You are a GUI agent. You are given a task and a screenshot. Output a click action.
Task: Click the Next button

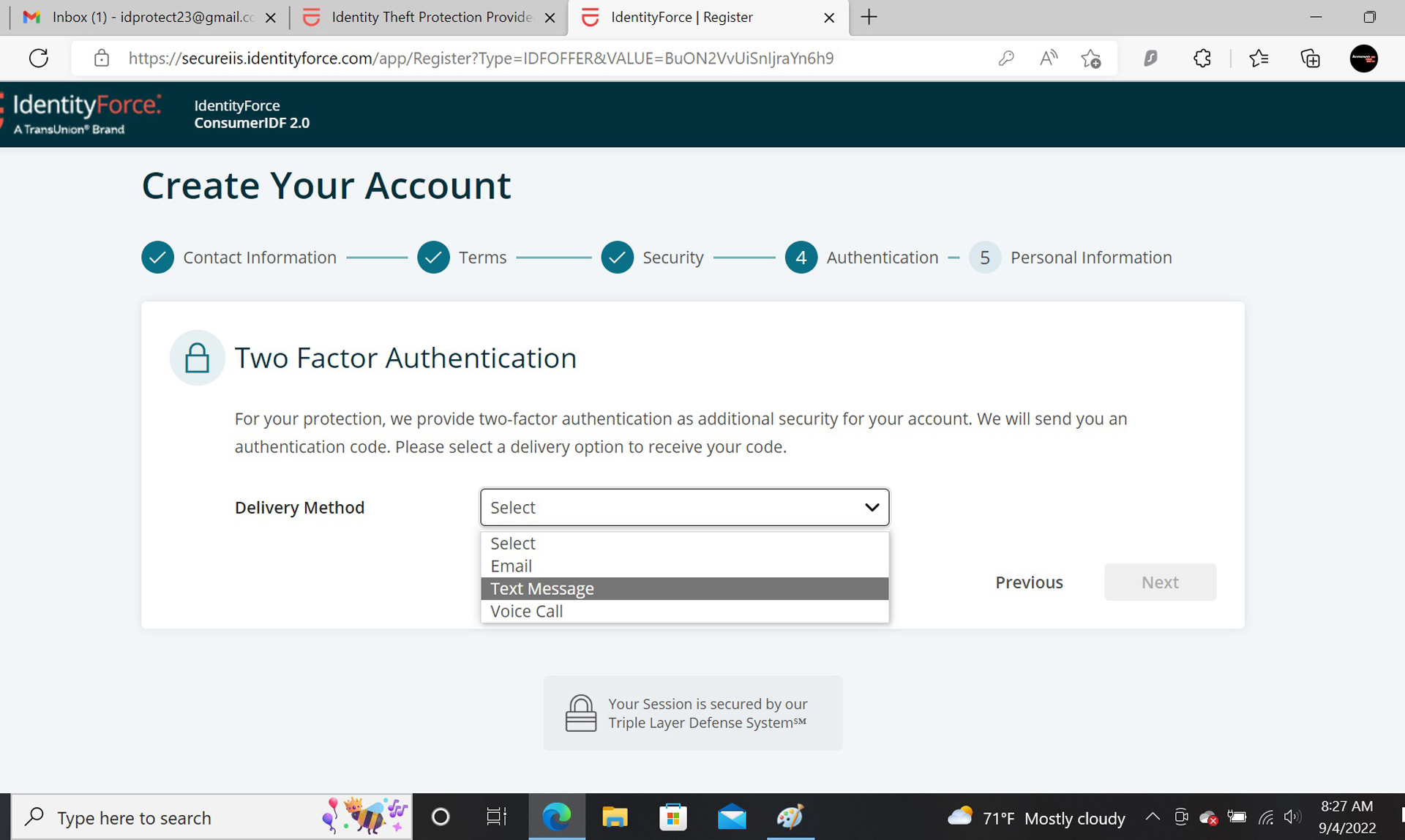point(1160,582)
